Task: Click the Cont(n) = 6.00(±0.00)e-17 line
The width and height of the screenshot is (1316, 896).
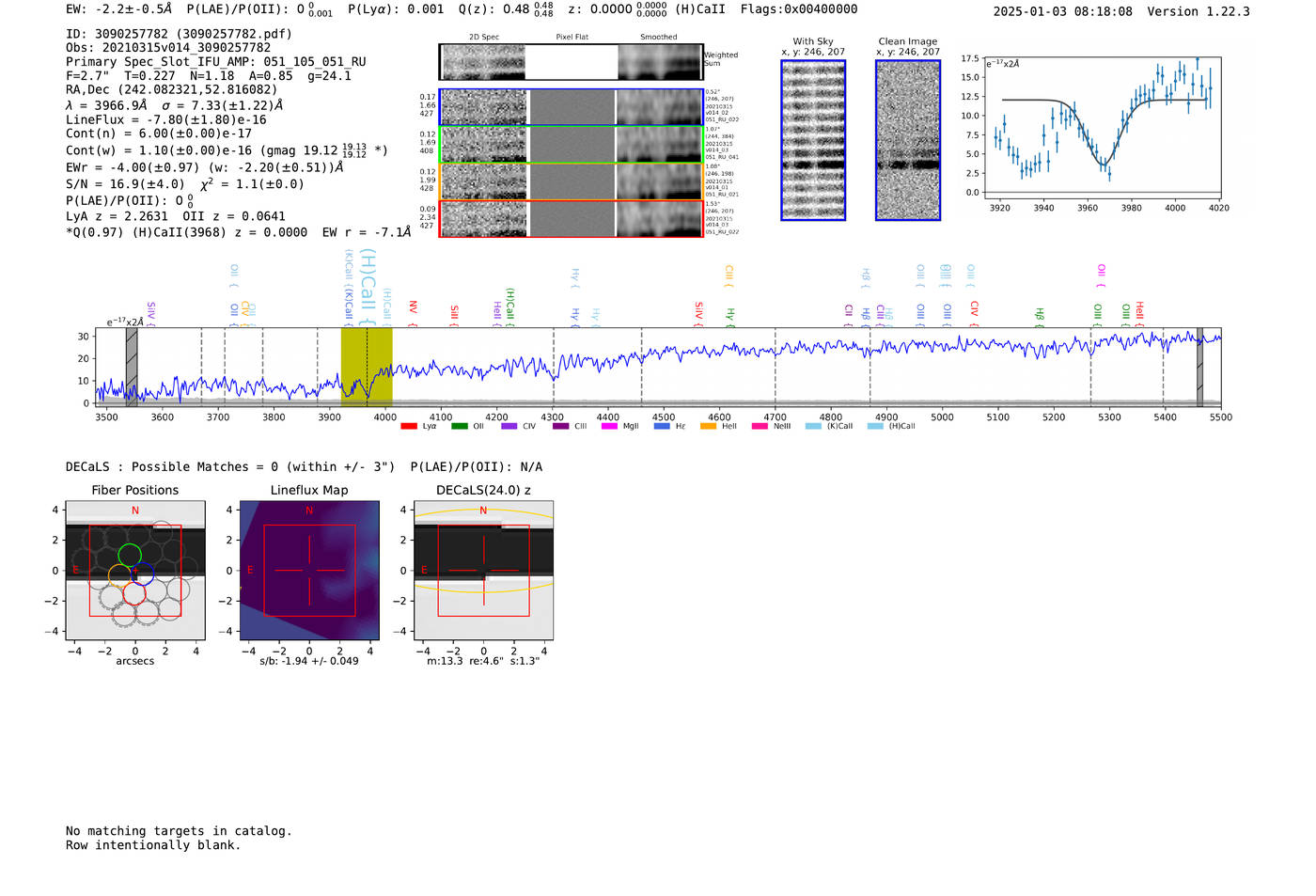Action: [159, 134]
